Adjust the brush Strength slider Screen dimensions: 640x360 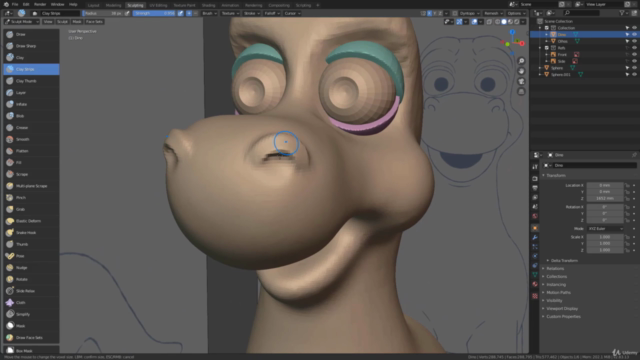[154, 13]
